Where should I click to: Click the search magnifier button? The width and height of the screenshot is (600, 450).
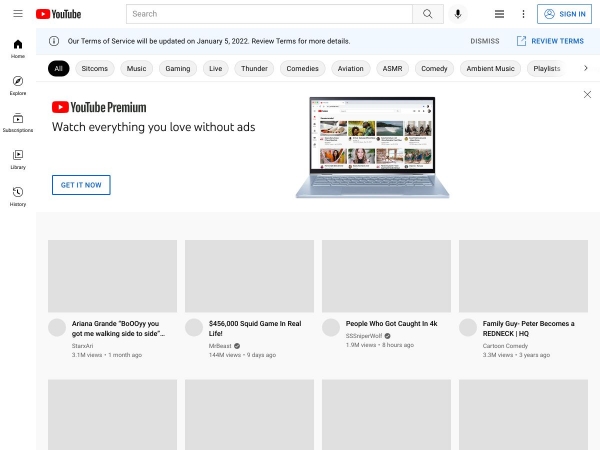(428, 14)
